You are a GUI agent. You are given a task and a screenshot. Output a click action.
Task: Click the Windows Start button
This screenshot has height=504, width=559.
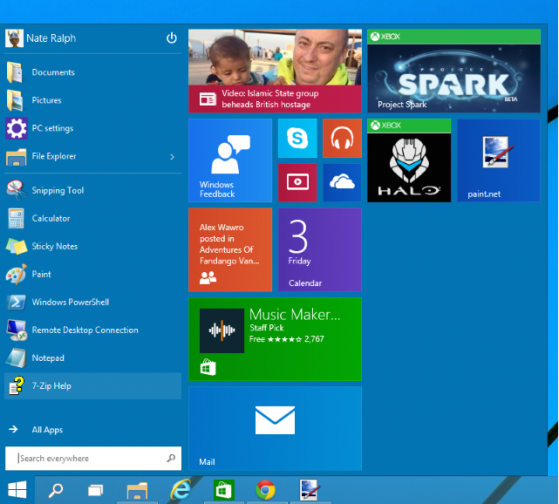[x=17, y=490]
